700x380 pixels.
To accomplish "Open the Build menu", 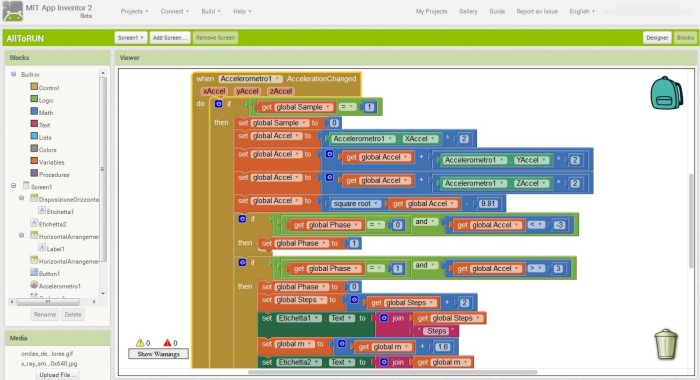I will click(211, 12).
